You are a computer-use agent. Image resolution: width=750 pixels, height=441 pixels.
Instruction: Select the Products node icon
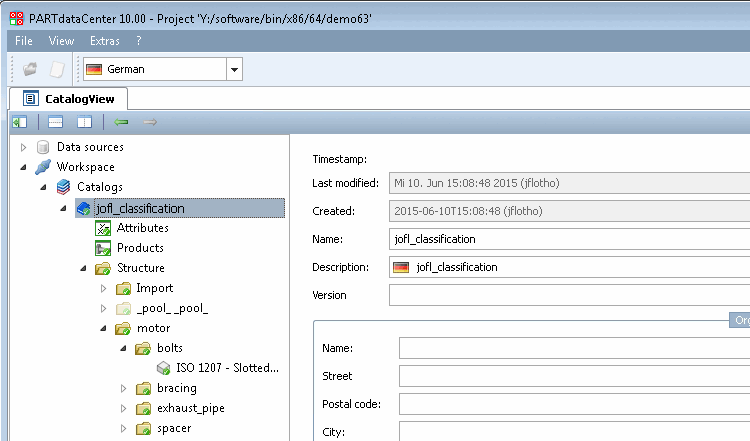click(103, 248)
